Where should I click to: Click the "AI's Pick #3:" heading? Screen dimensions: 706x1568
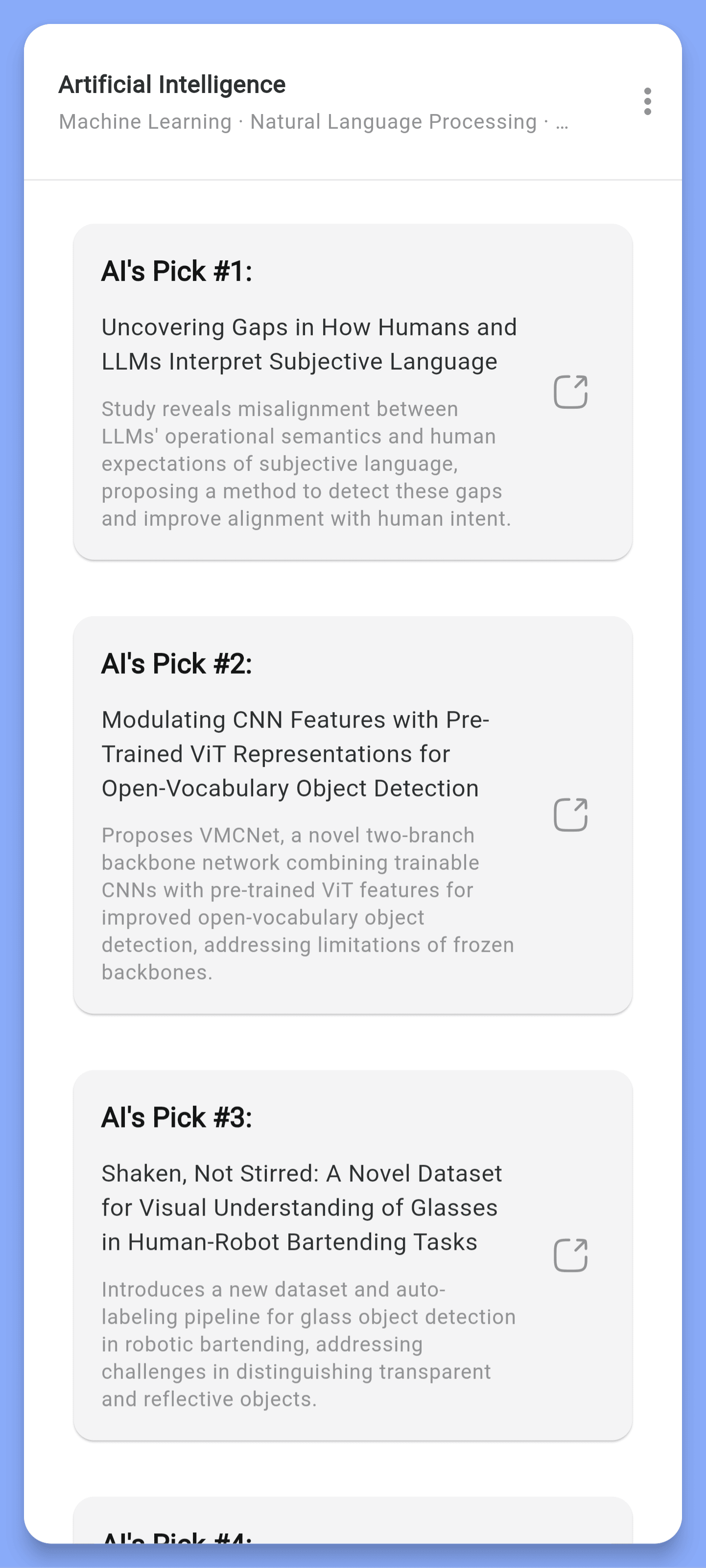pos(176,1118)
